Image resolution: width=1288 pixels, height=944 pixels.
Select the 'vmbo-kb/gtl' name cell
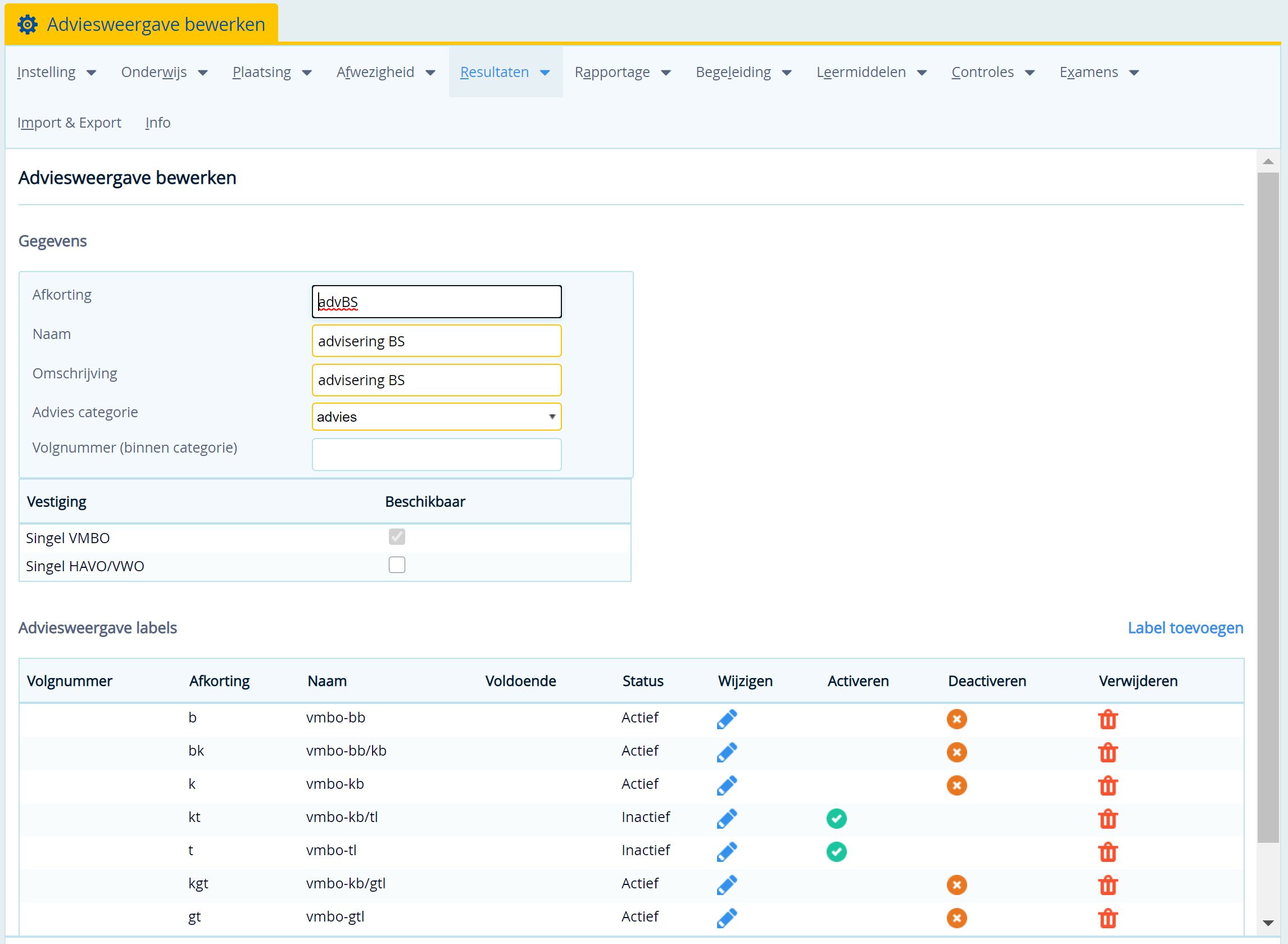(x=346, y=883)
